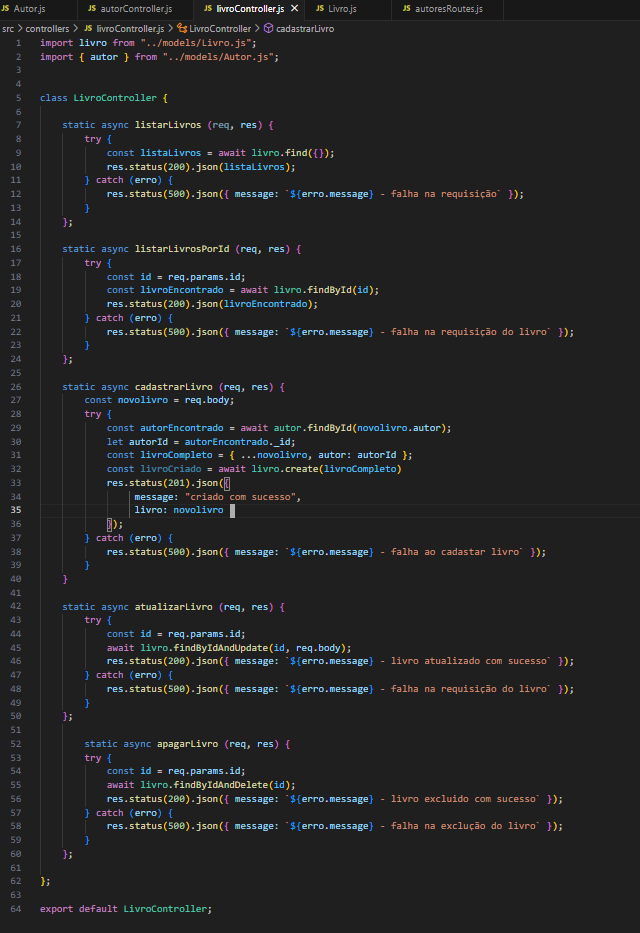Click line number 64 in gutter
The image size is (640, 933).
coord(16,909)
